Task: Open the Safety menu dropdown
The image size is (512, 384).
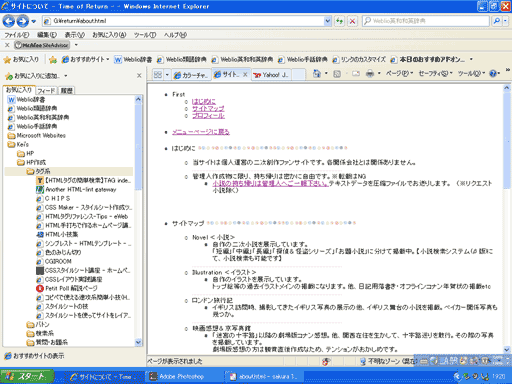Action: (x=435, y=73)
